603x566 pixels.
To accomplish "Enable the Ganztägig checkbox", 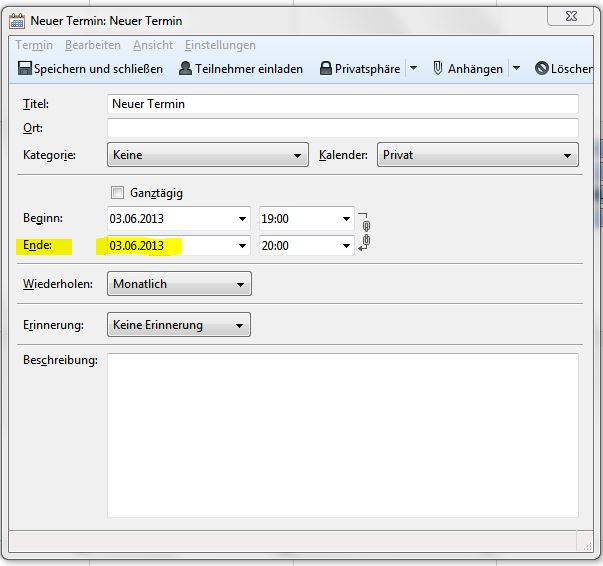I will tap(117, 192).
